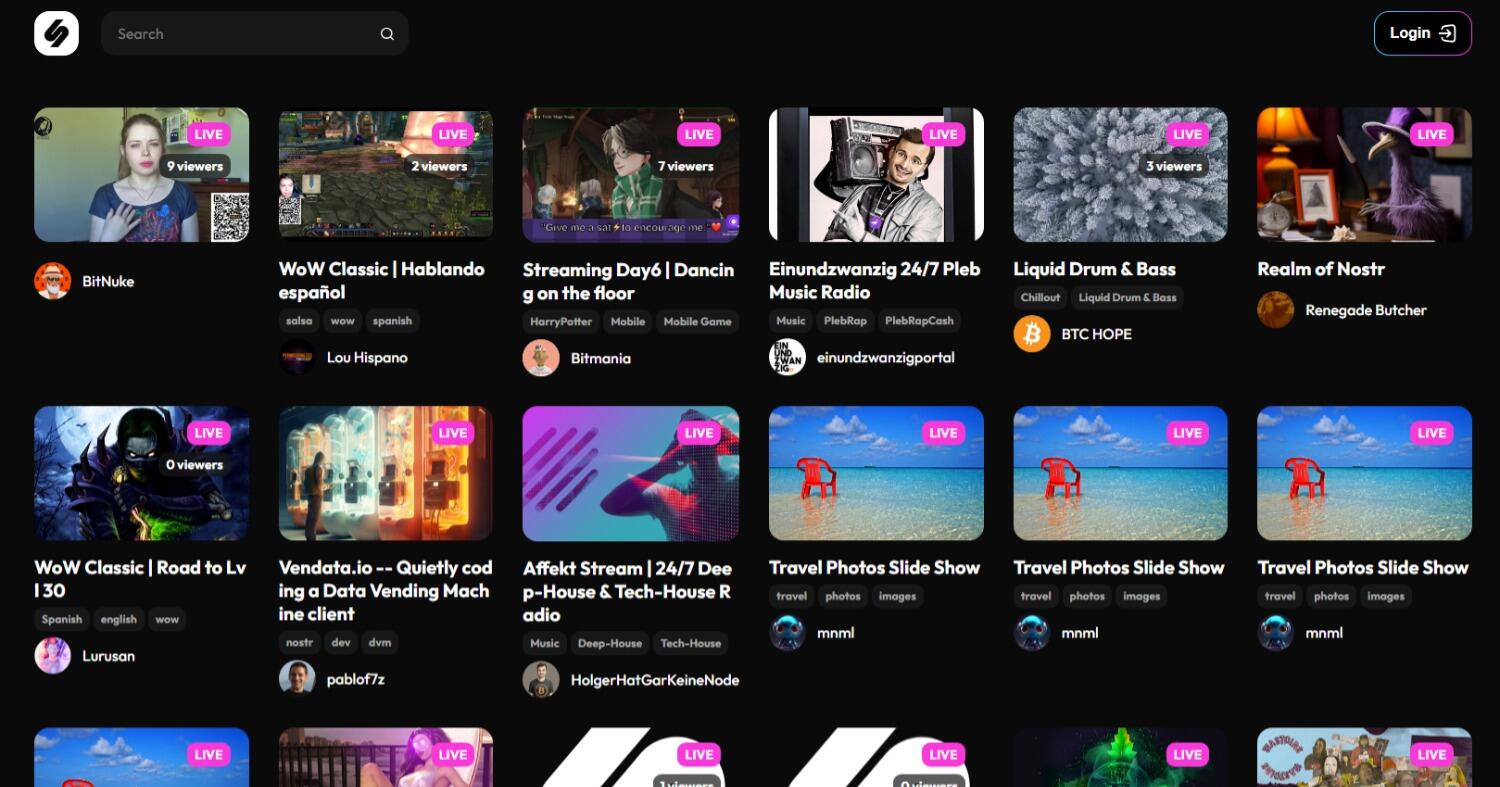Image resolution: width=1500 pixels, height=787 pixels.
Task: Focus the Search input field
Action: (254, 34)
